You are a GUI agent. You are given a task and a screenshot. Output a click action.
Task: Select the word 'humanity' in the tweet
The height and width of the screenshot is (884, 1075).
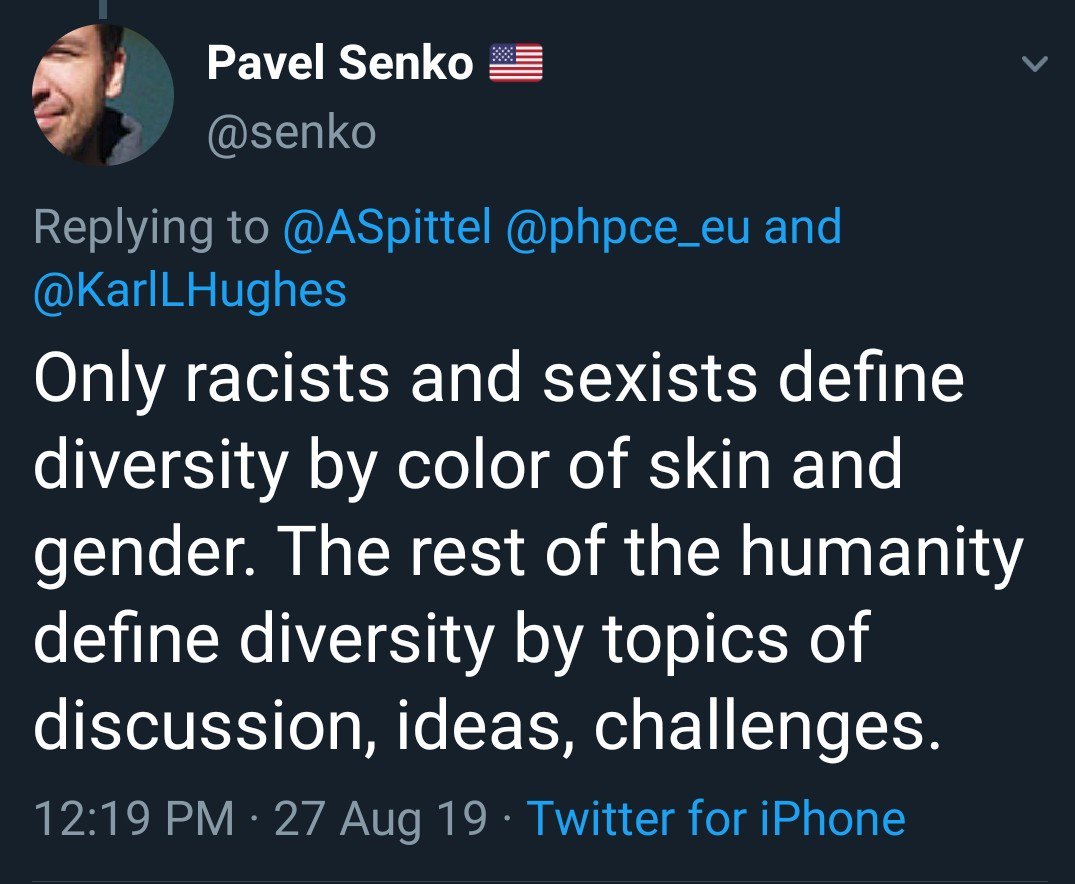(881, 554)
